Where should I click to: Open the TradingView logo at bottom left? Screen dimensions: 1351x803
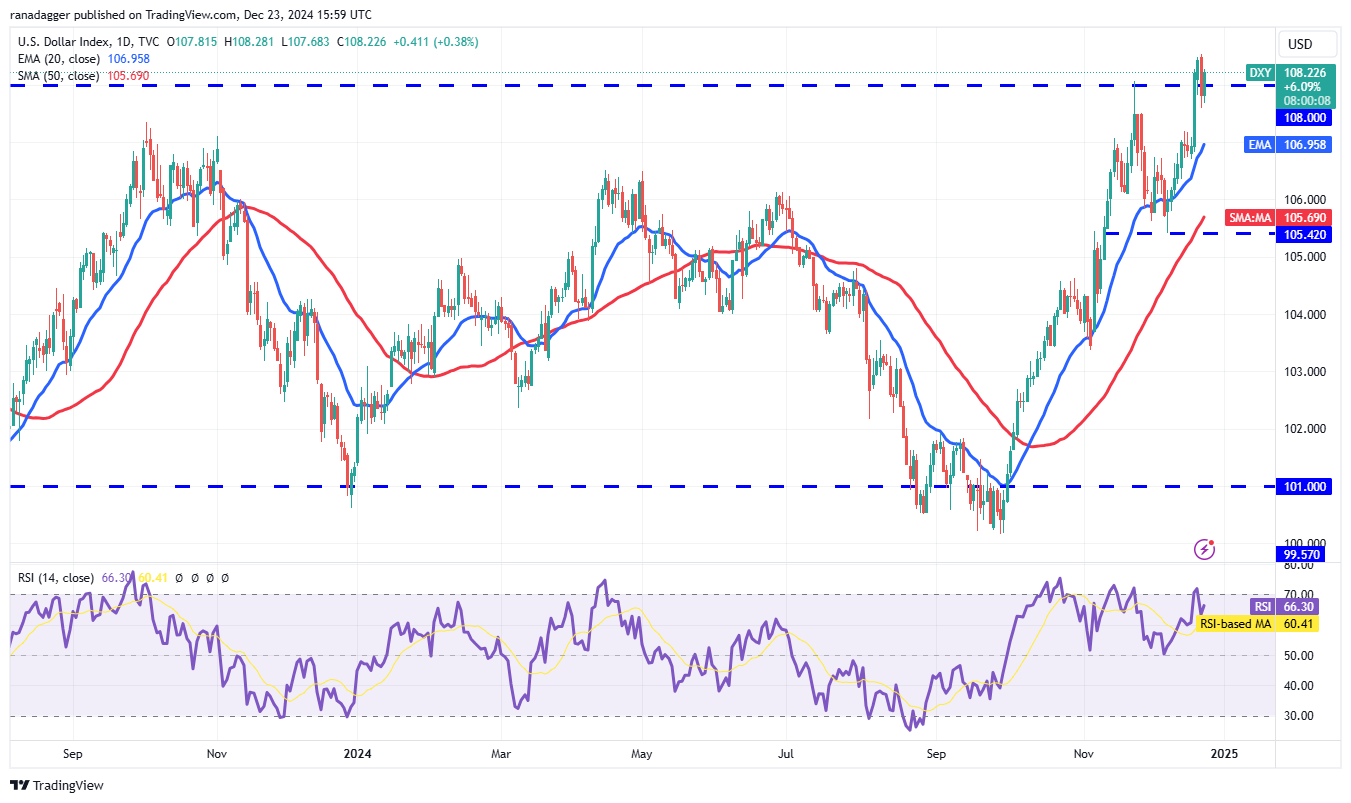(x=56, y=786)
